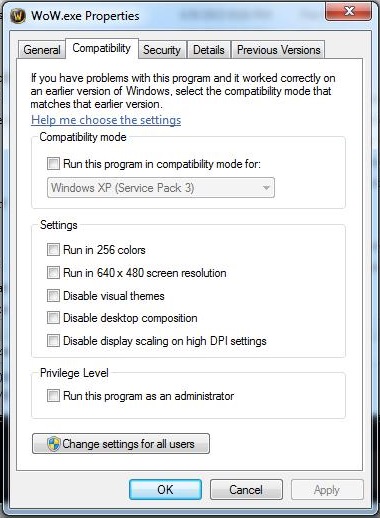Image resolution: width=380 pixels, height=518 pixels.
Task: Go to the Previous Versions tab
Action: (x=278, y=50)
